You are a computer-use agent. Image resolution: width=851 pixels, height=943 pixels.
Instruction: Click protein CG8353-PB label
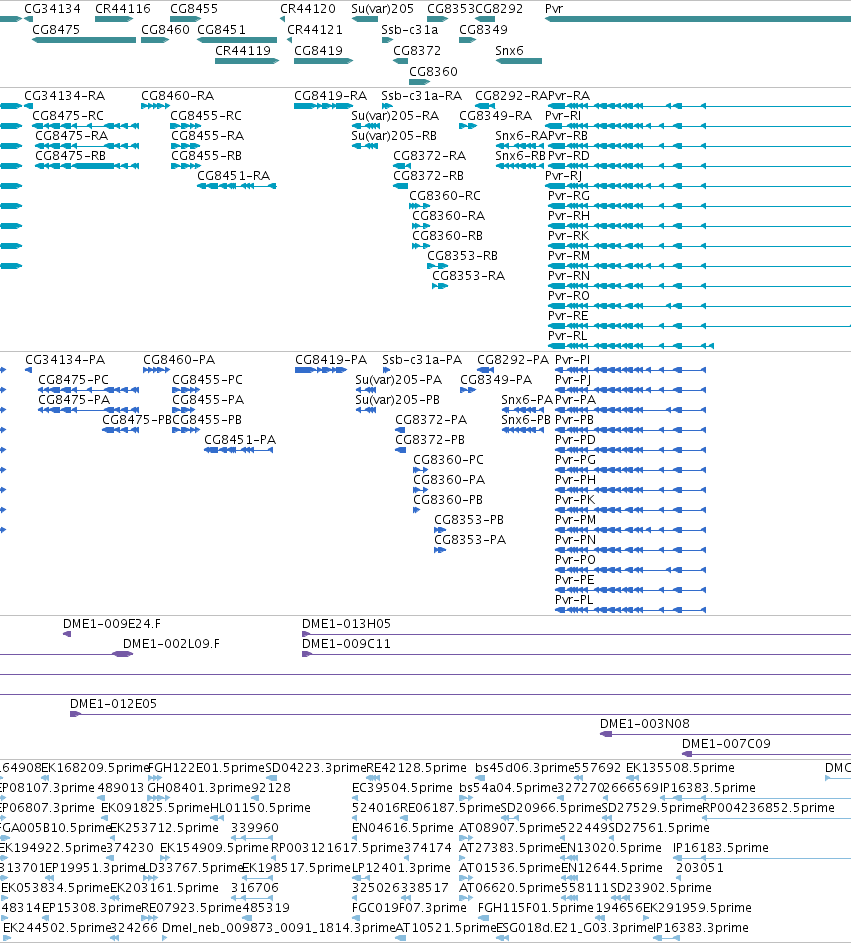(x=469, y=520)
